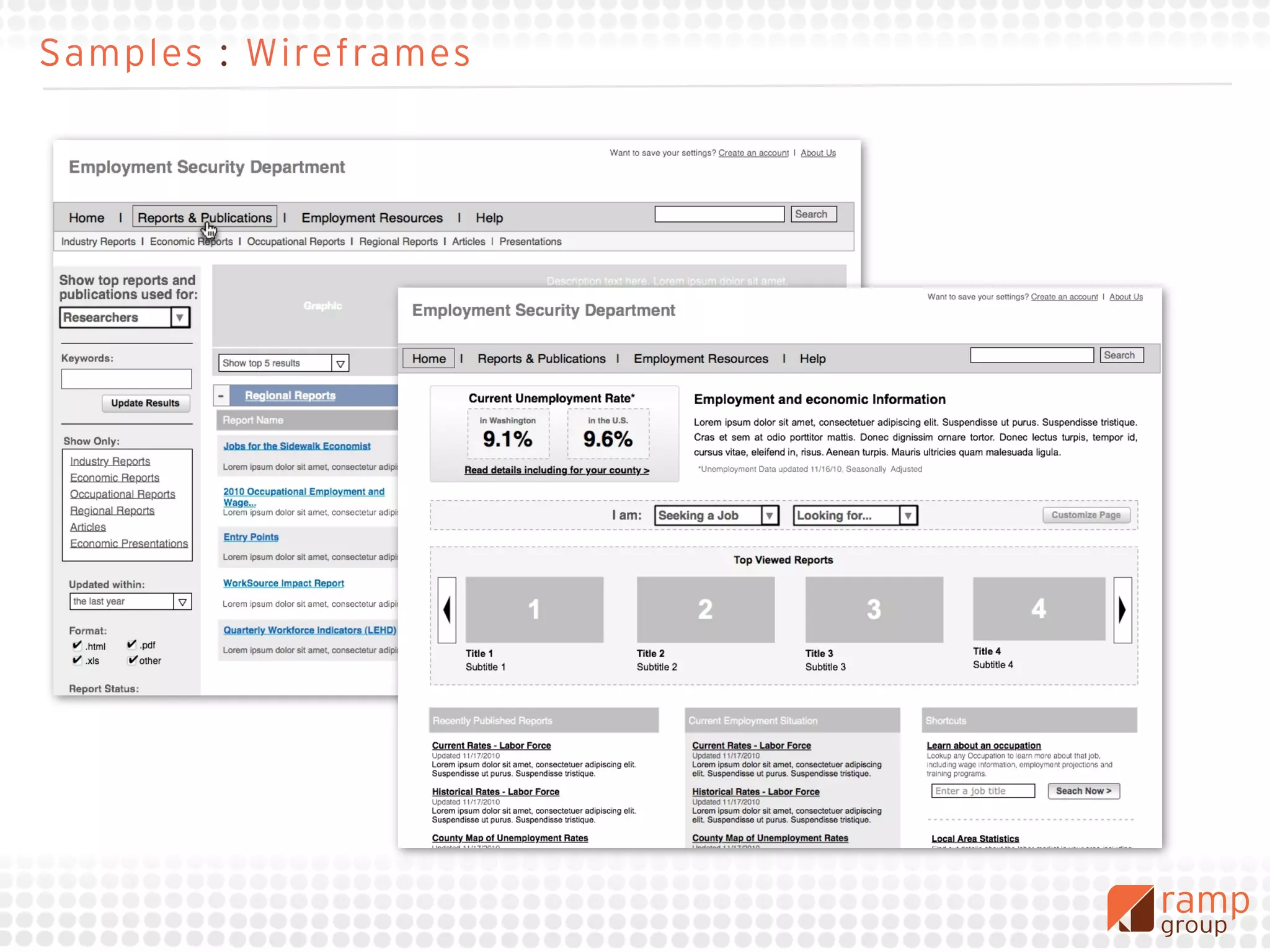Open Top Viewed Reports thumbnail 4
This screenshot has height=952, width=1270.
tap(1039, 609)
